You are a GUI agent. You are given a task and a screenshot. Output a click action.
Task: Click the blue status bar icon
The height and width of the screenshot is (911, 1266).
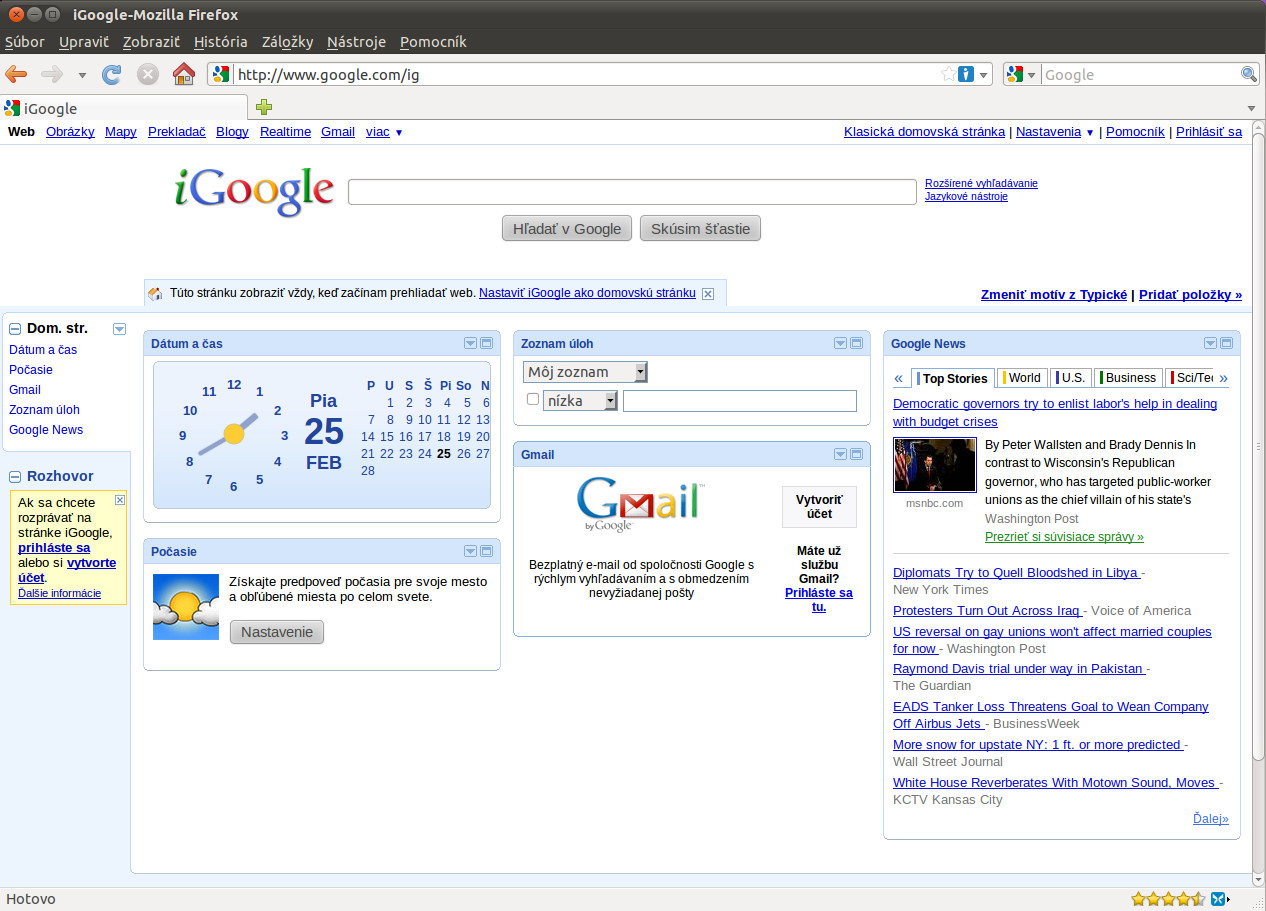(1219, 899)
